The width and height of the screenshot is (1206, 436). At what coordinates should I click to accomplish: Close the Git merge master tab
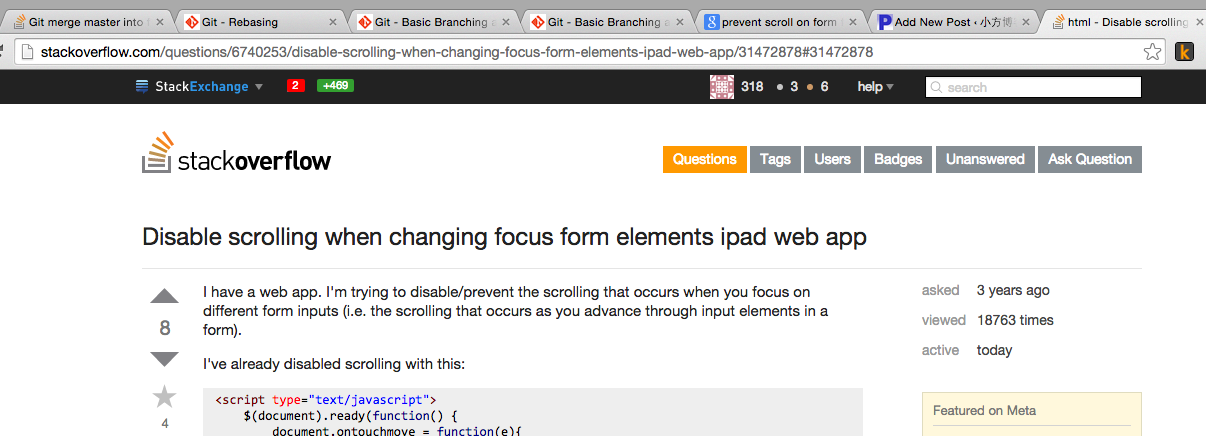pyautogui.click(x=161, y=22)
